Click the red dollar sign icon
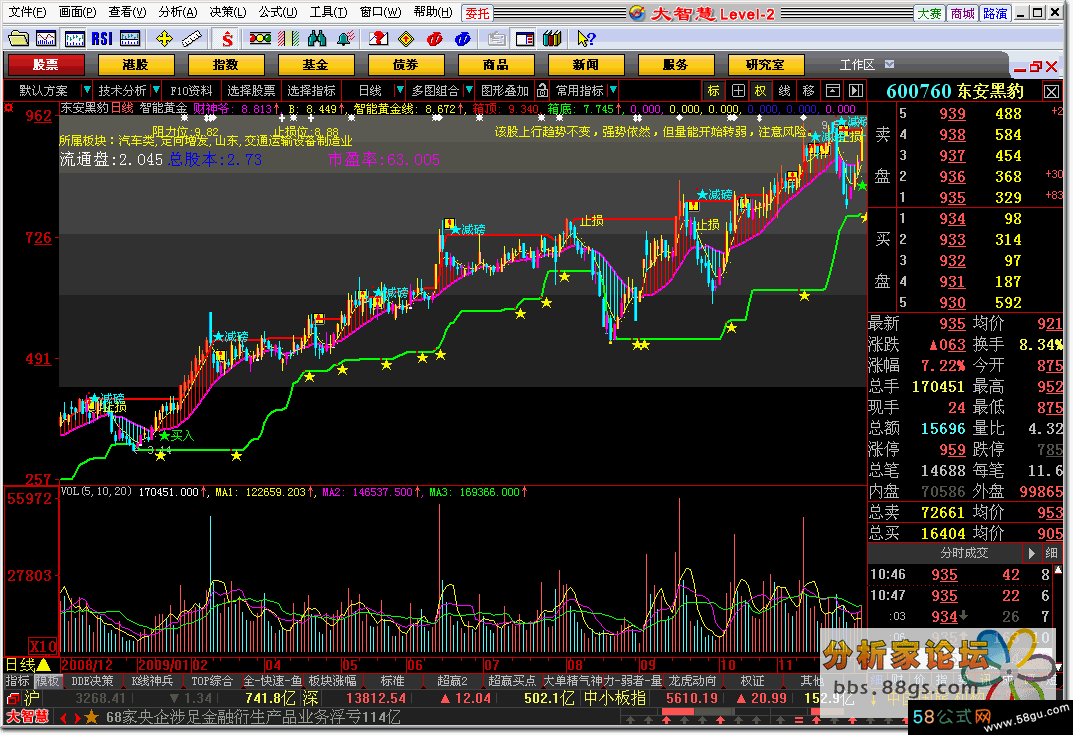 point(227,39)
